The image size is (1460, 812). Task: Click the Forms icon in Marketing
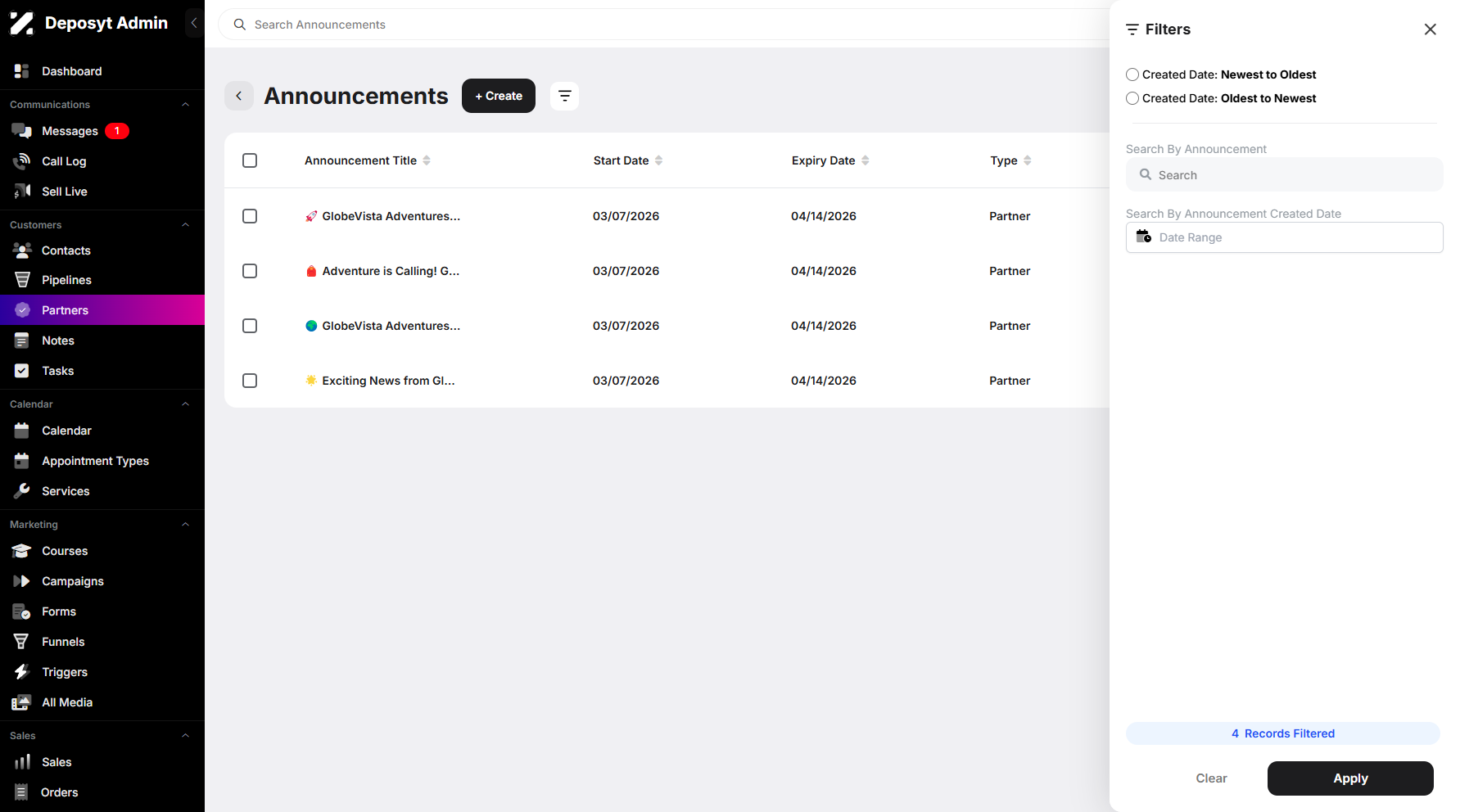(x=22, y=611)
